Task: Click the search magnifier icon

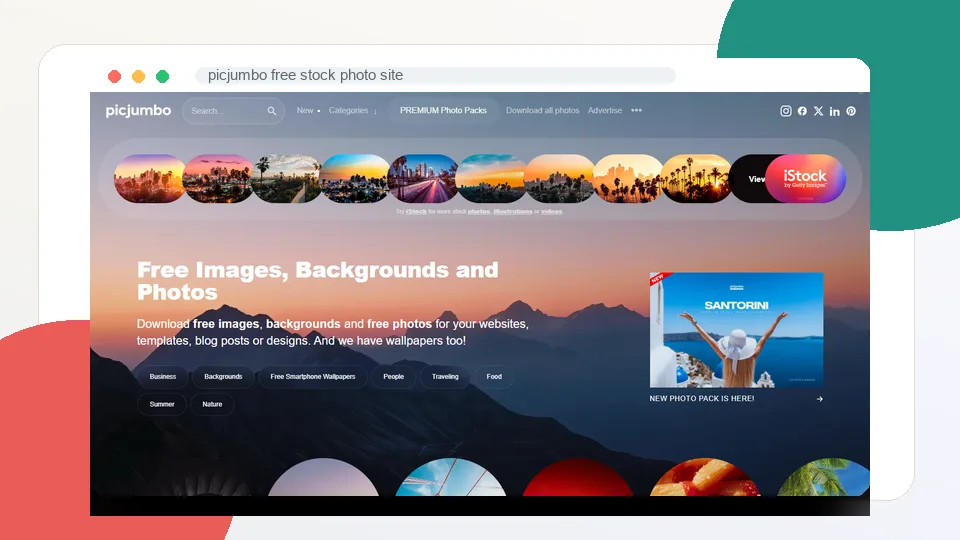Action: tap(272, 111)
